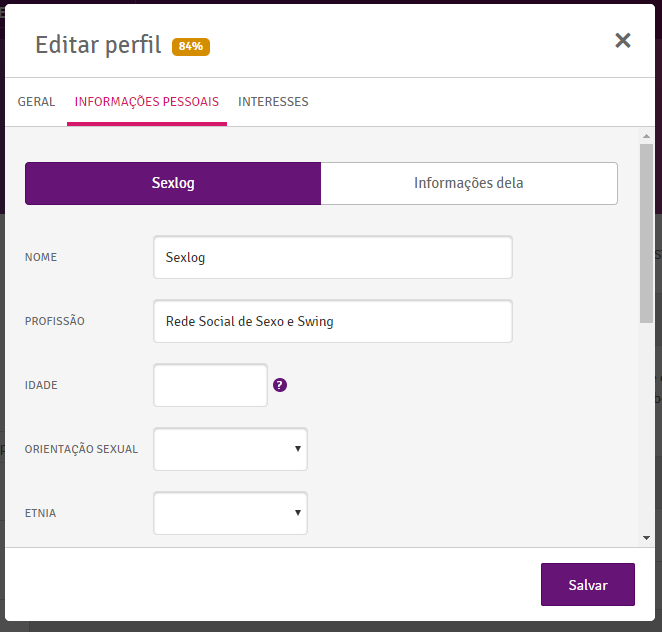Save profile with Salvar button
662x632 pixels.
tap(588, 584)
